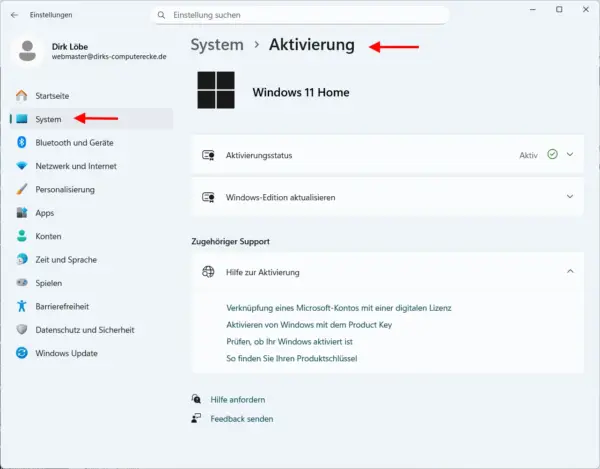600x469 pixels.
Task: Select the Apps sidebar entry
Action: click(91, 213)
